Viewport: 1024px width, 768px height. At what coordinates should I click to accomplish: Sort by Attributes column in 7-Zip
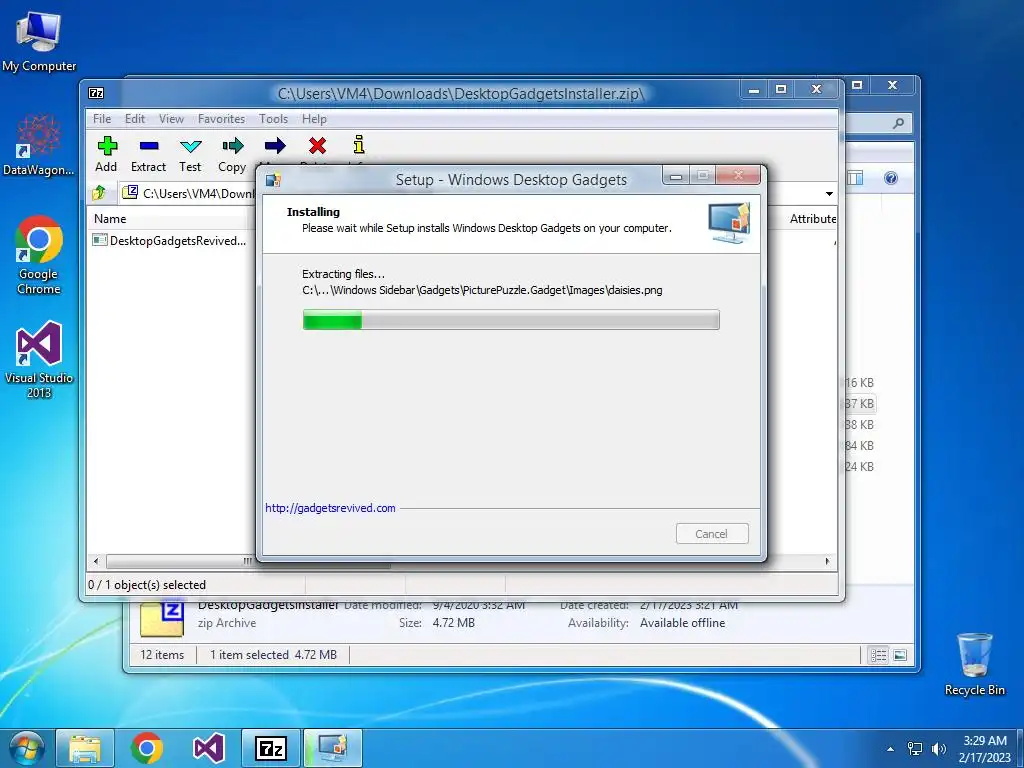(x=812, y=219)
